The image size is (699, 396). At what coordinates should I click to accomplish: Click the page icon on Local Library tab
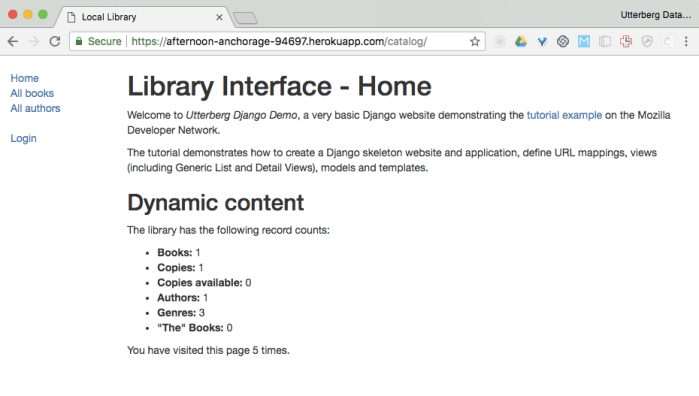click(x=71, y=17)
